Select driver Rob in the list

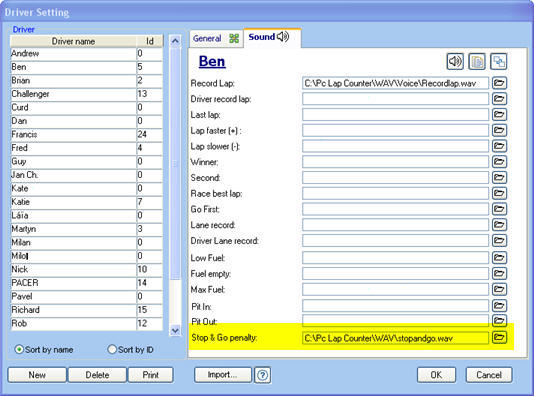(73, 323)
